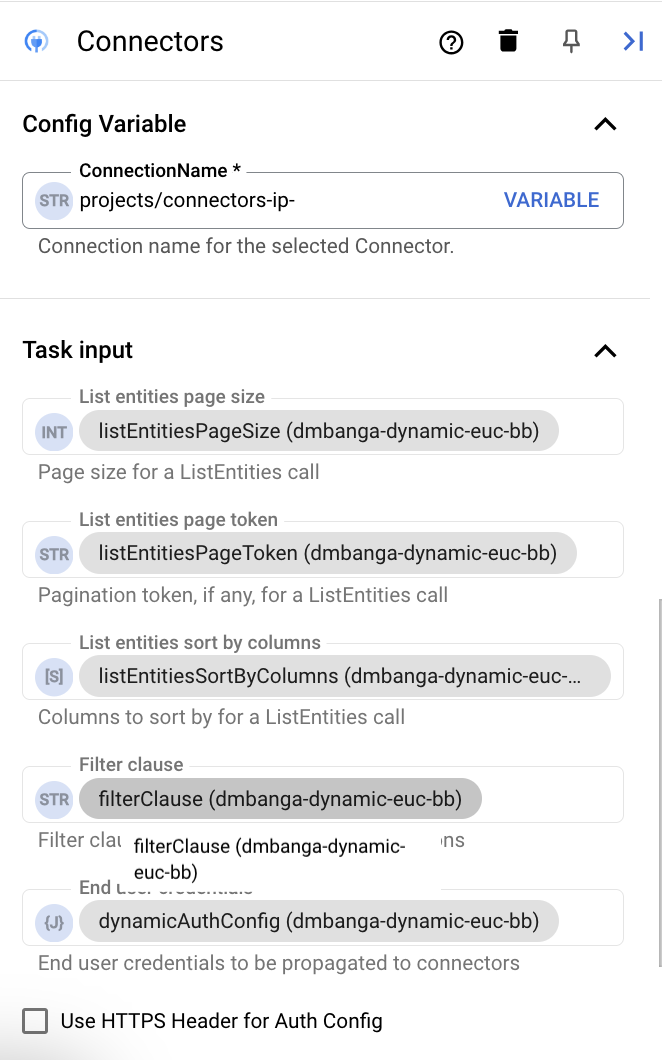Pin the Connectors panel
The width and height of the screenshot is (662, 1060).
[x=571, y=42]
